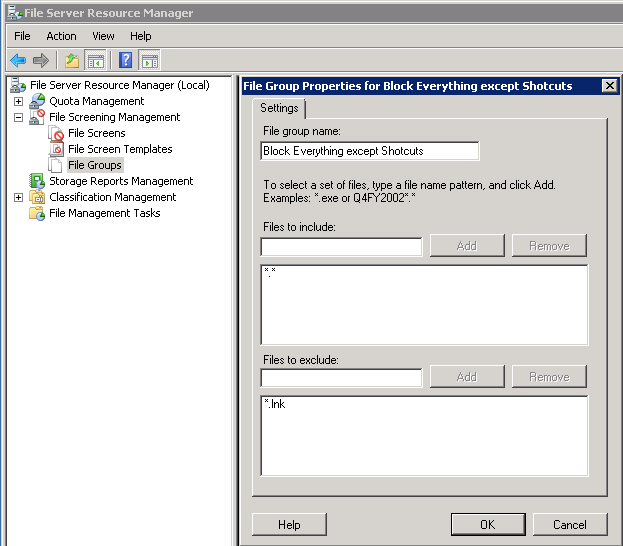Click the Back arrow toolbar icon

[x=18, y=60]
